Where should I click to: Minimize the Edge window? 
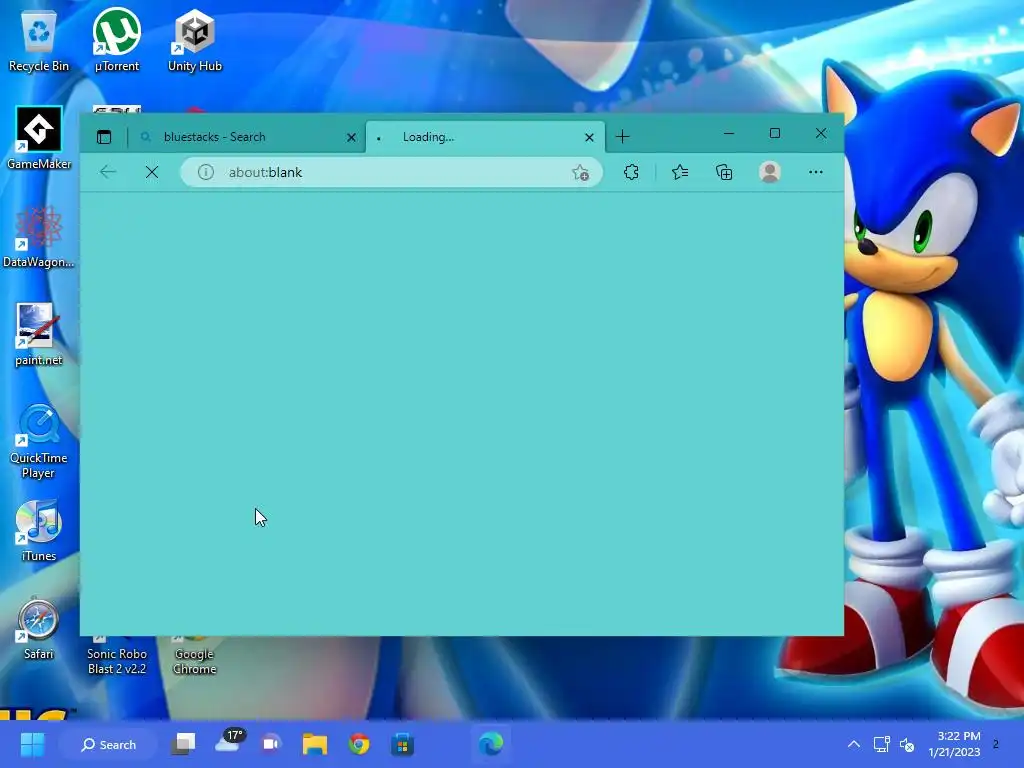(x=729, y=133)
